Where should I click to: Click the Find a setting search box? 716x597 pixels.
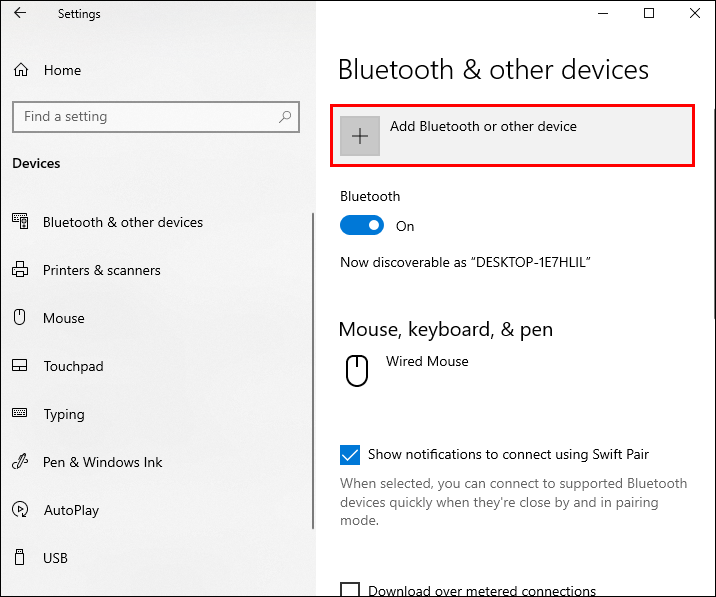coord(145,117)
